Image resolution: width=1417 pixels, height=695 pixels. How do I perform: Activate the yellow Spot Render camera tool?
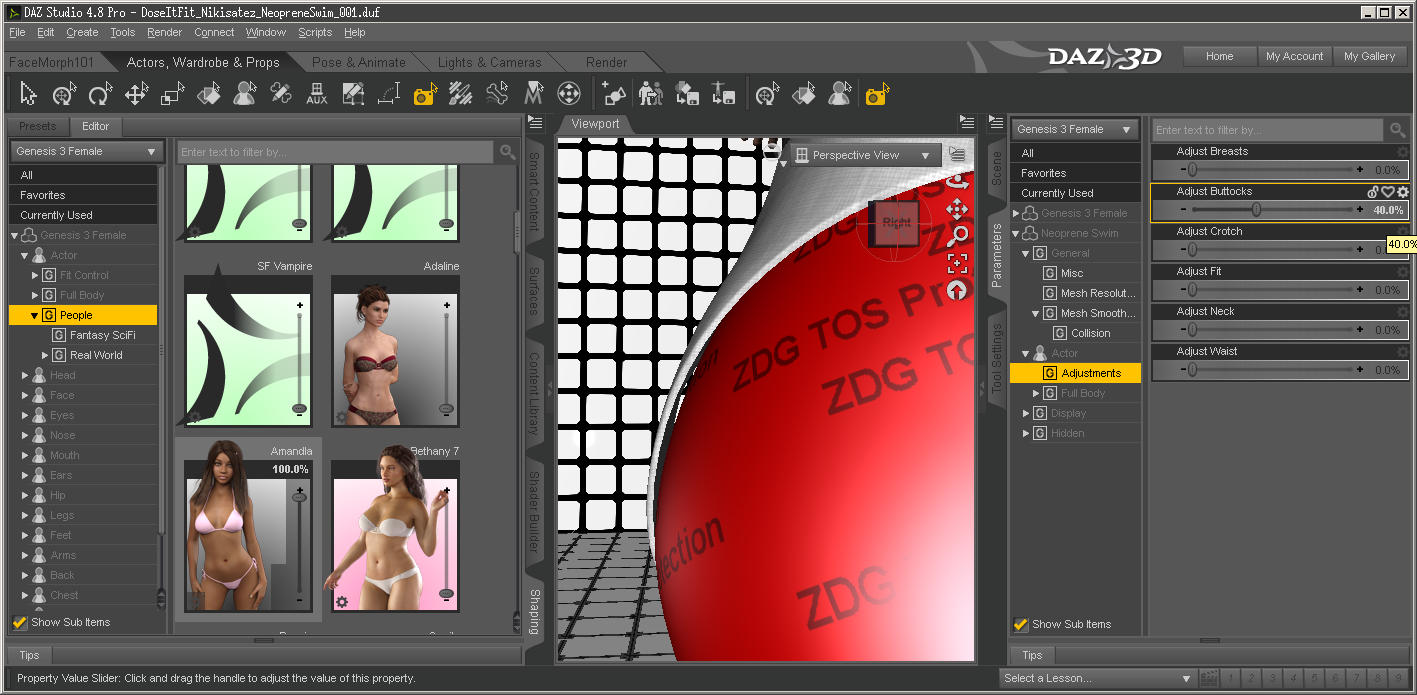[425, 95]
